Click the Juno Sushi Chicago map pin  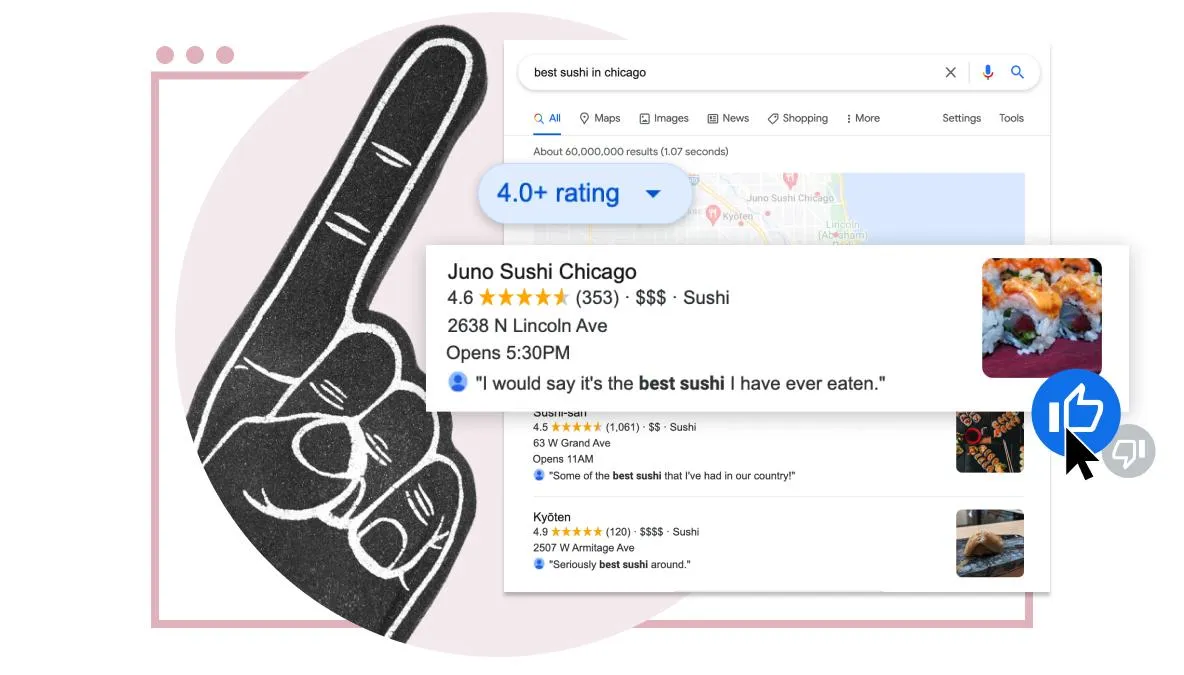tap(790, 180)
